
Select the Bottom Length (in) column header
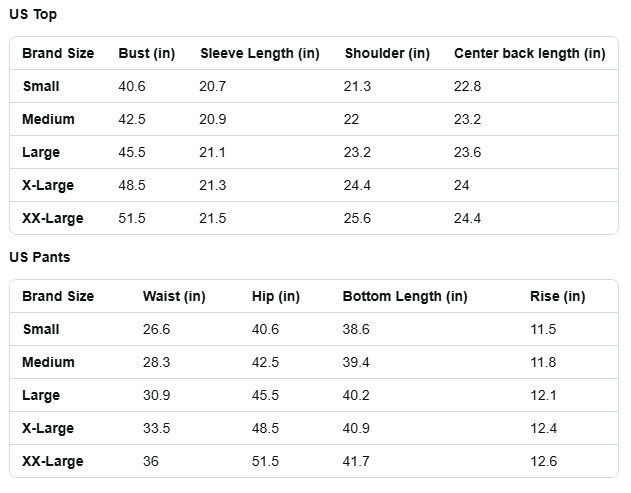click(404, 296)
